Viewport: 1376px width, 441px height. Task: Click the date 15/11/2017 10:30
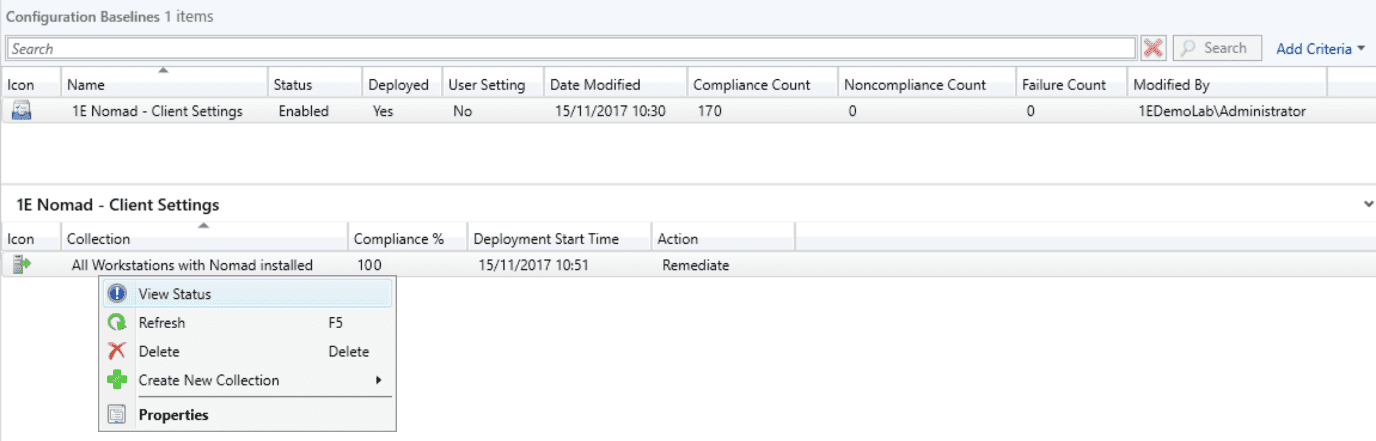[609, 111]
